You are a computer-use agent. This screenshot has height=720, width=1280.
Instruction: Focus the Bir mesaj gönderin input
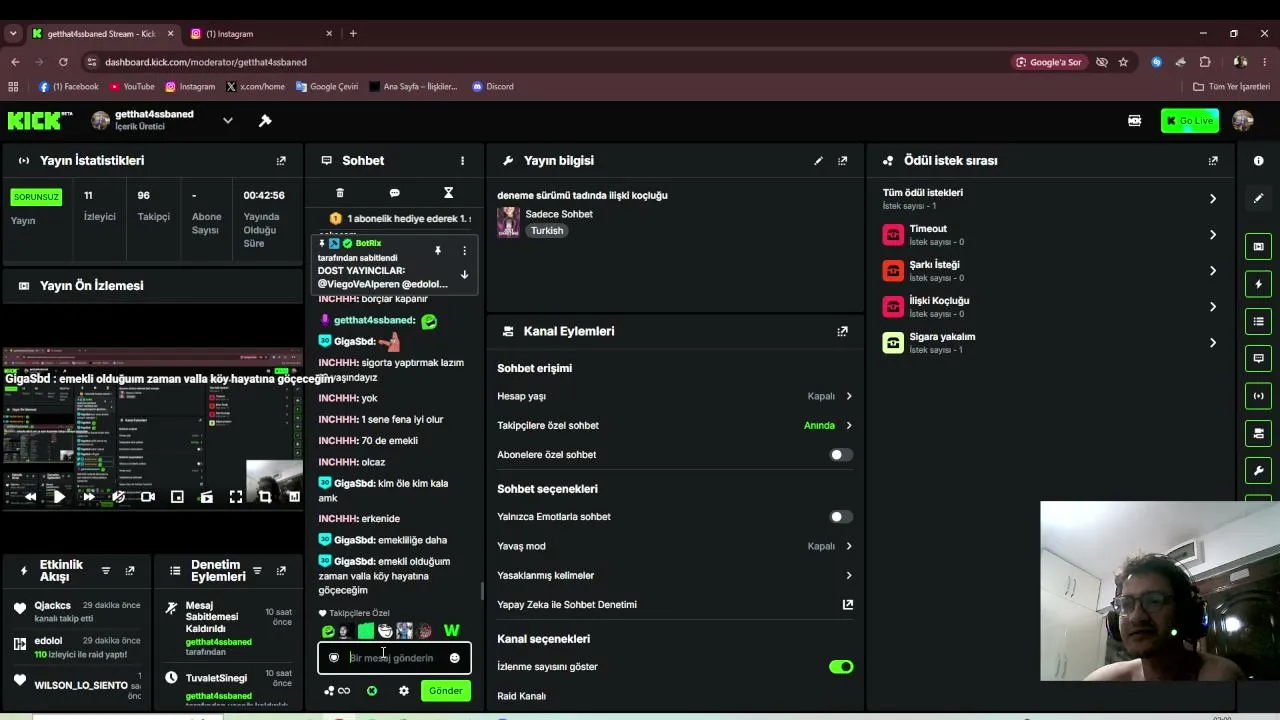coord(394,658)
